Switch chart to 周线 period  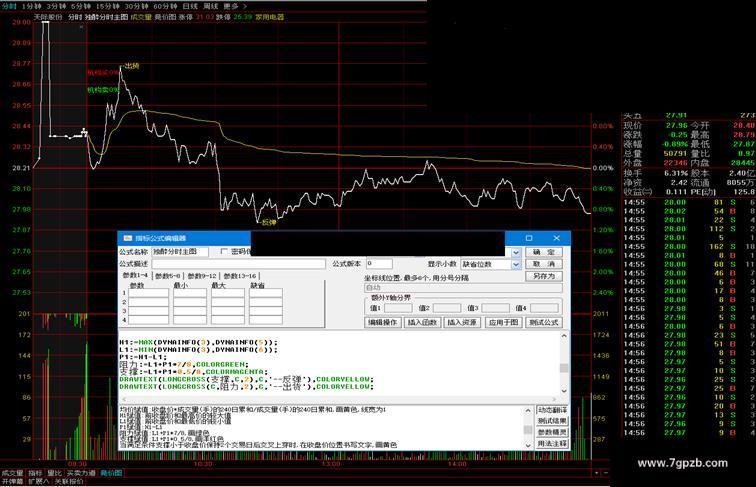[x=210, y=6]
